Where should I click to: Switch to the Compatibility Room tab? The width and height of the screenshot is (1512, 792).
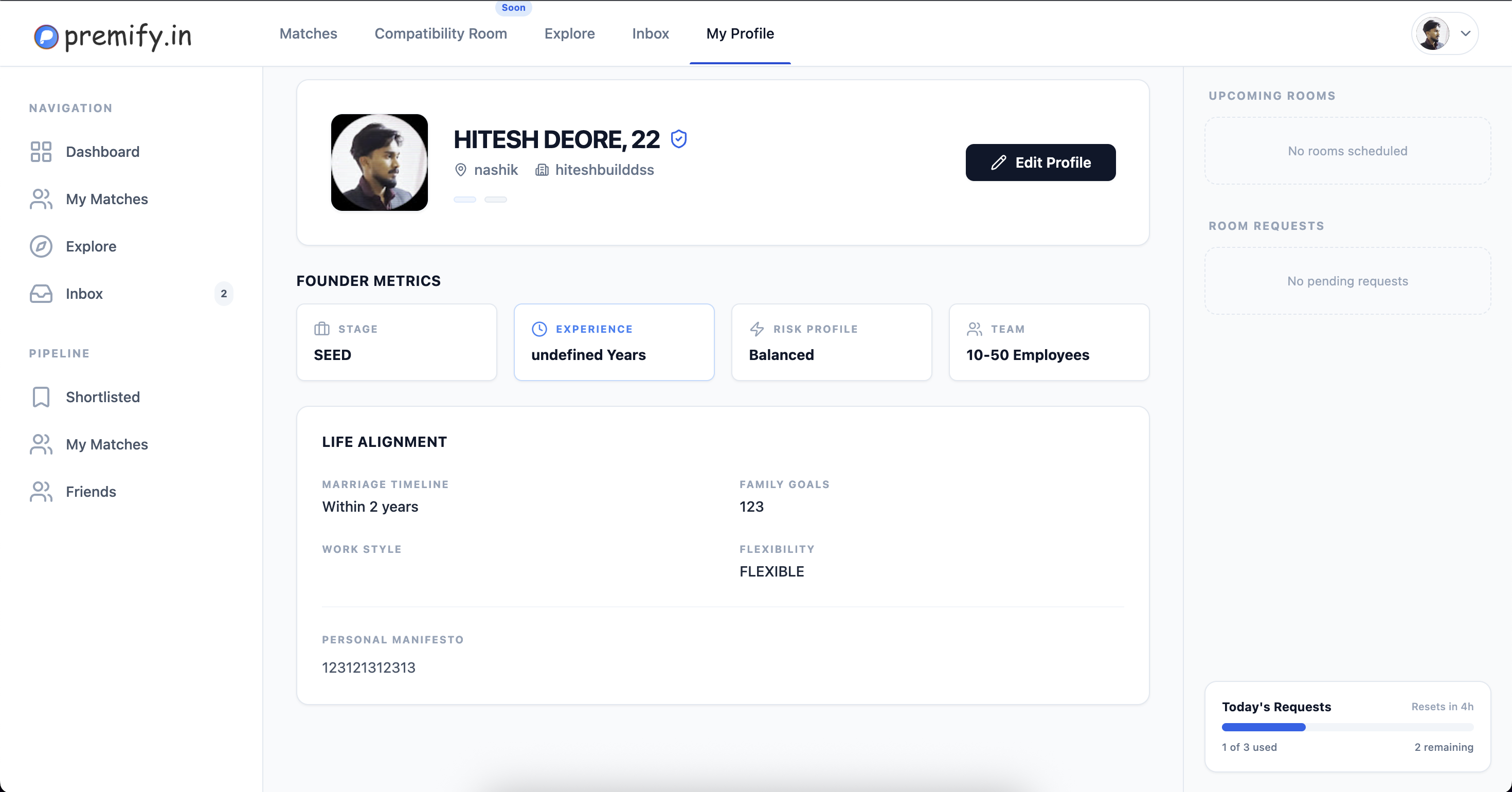[441, 33]
